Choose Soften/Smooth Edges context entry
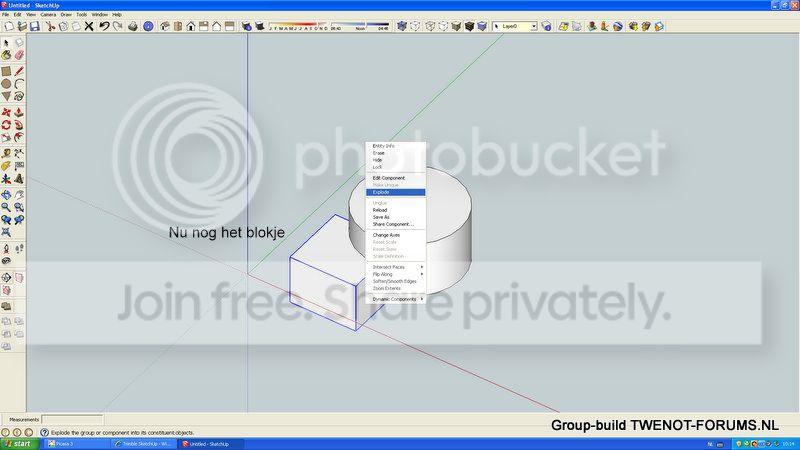 point(395,281)
